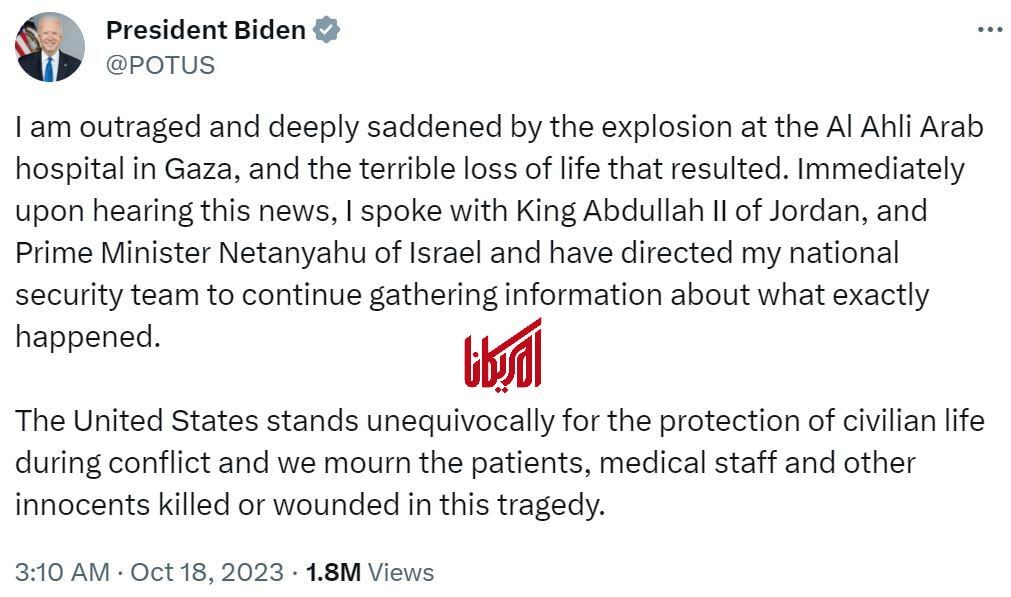Image resolution: width=1011 pixels, height=597 pixels.
Task: Open the 1.8M view count
Action: 333,572
